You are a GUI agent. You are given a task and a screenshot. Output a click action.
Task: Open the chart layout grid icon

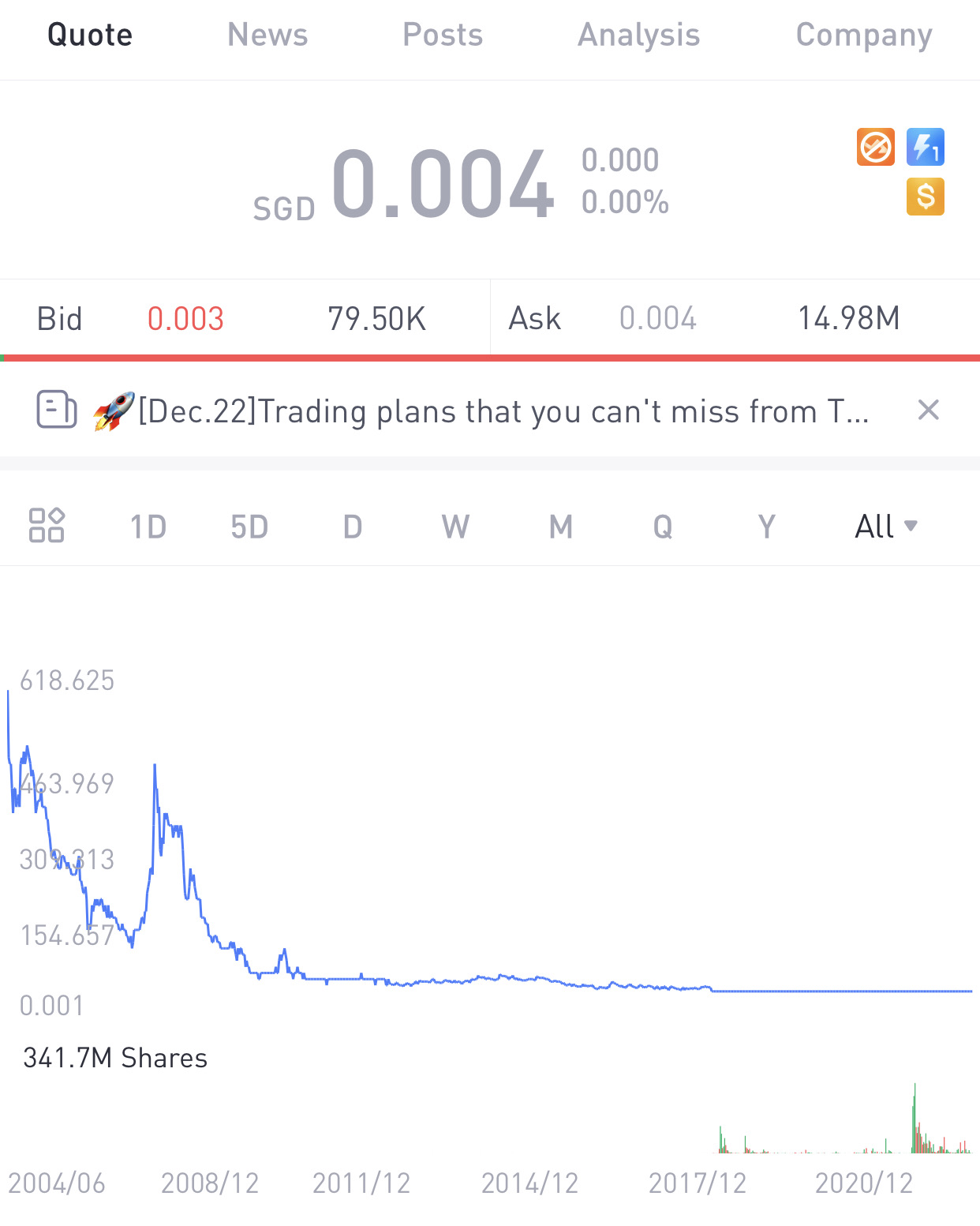click(47, 526)
